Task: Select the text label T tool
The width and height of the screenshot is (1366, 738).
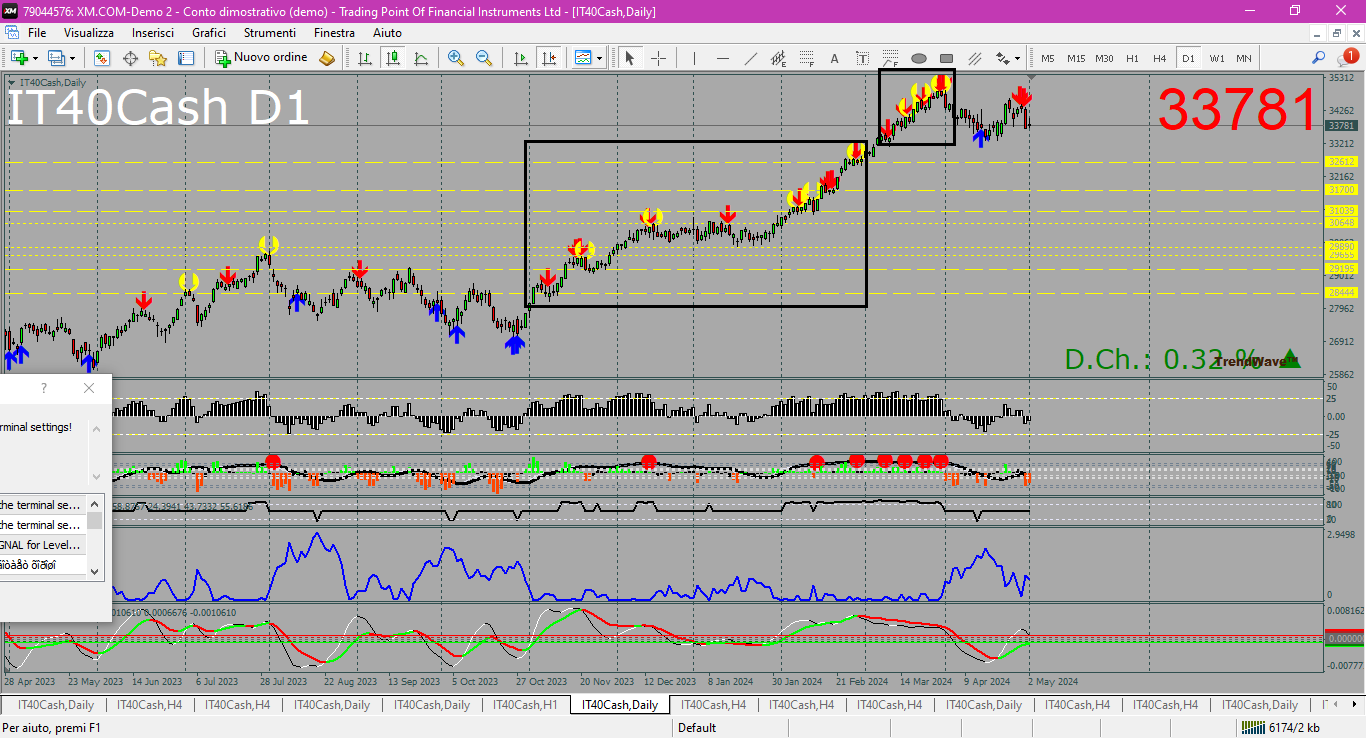Action: (x=863, y=58)
